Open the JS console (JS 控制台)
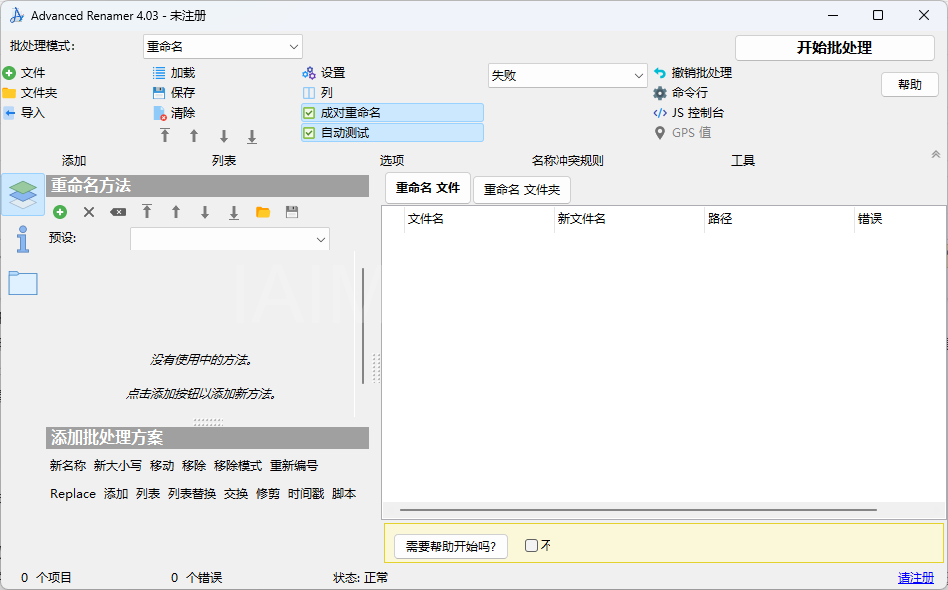 660,113
